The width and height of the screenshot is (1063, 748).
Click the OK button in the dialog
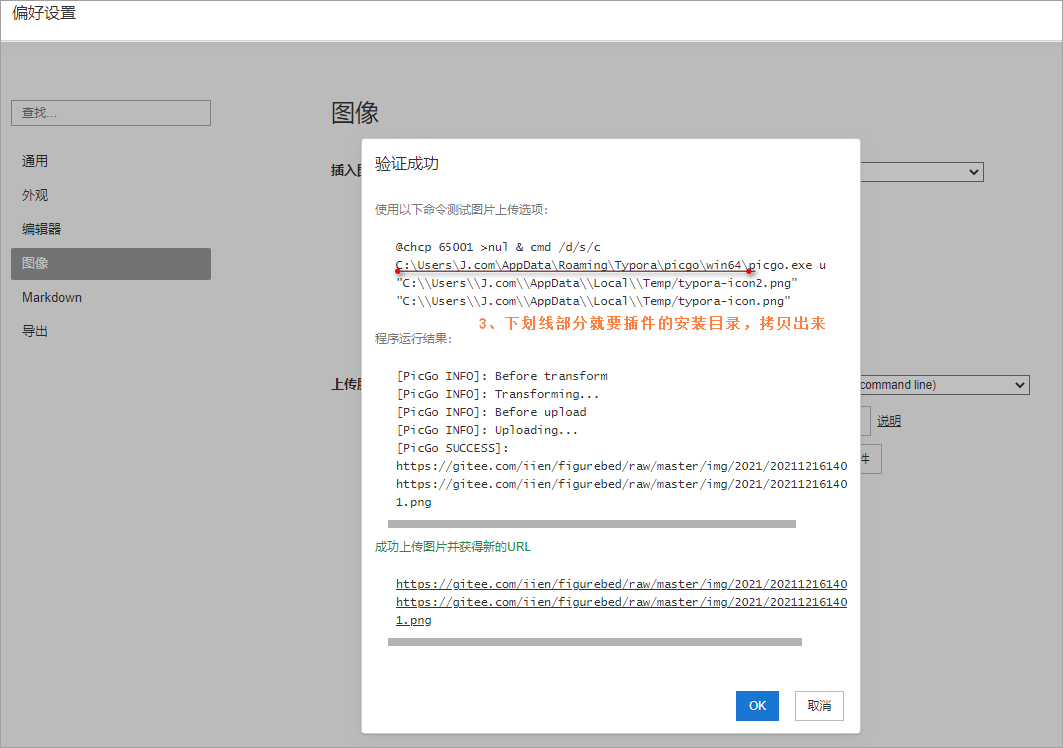(x=757, y=706)
